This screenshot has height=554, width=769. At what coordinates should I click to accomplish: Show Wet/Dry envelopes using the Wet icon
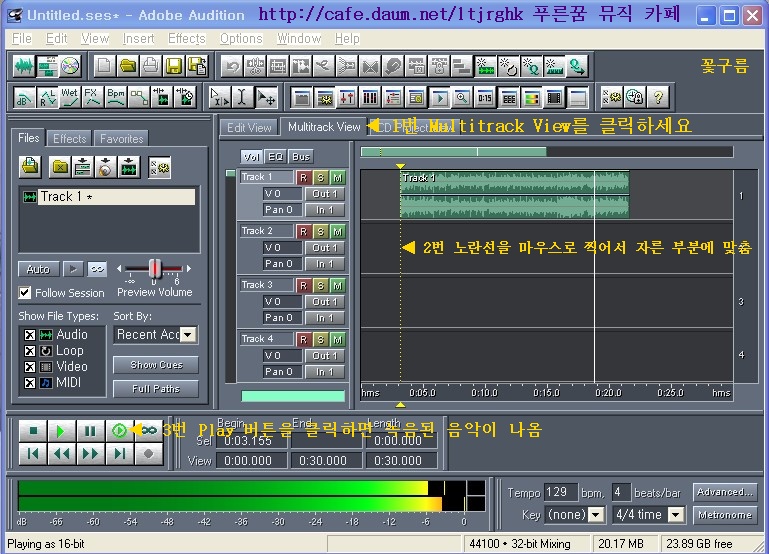pos(70,97)
